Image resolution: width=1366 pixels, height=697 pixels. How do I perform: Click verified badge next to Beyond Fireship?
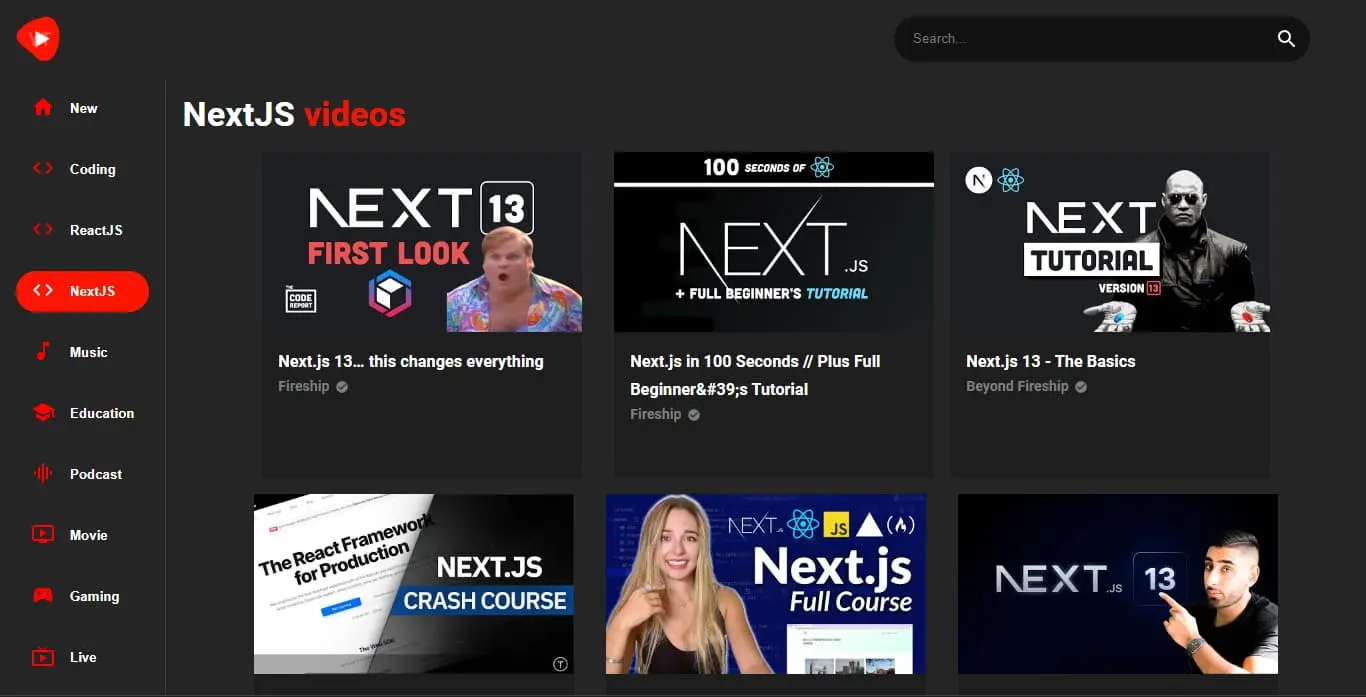point(1081,387)
